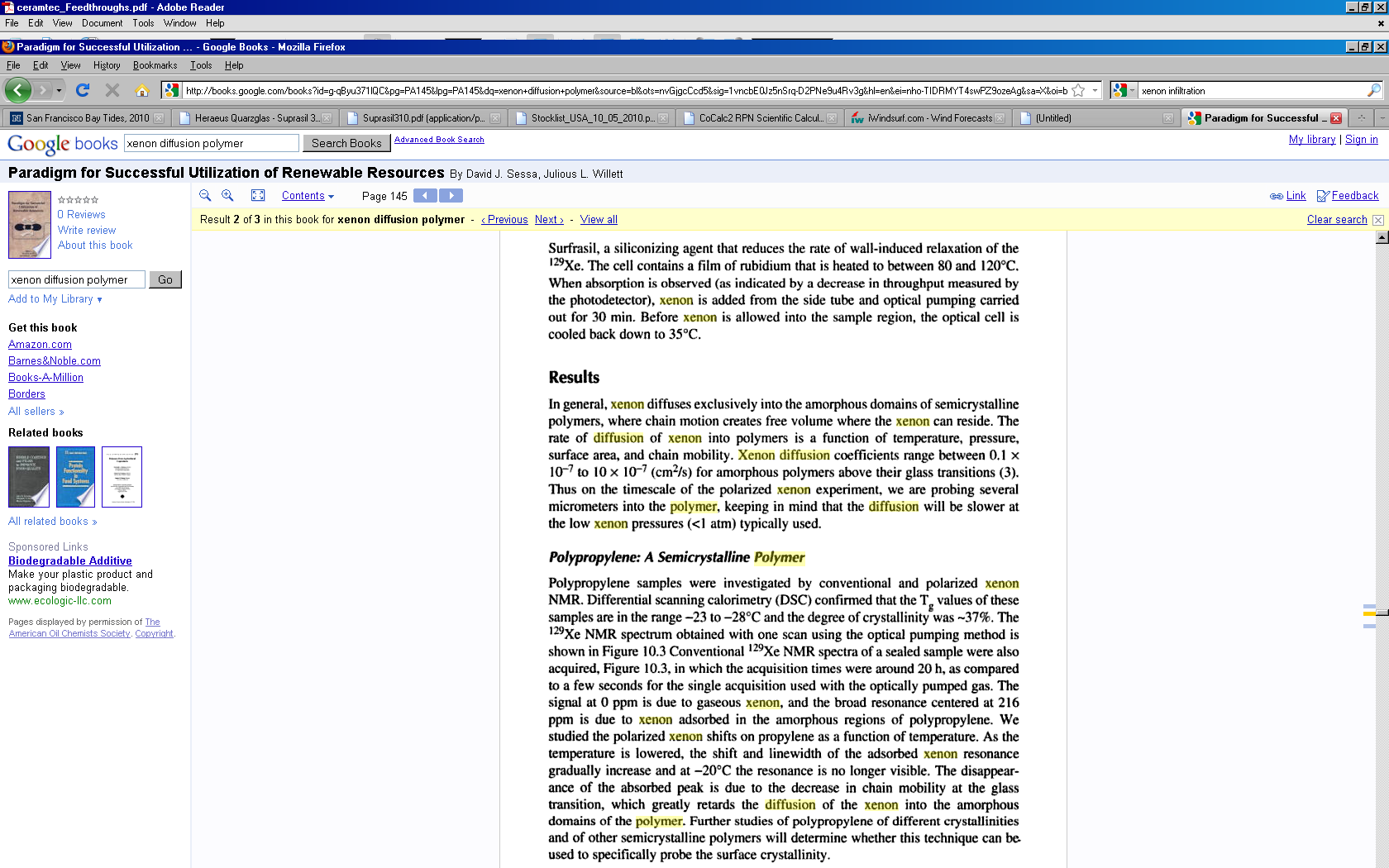Viewport: 1389px width, 868px height.
Task: Click the Link chain icon
Action: point(1277,196)
